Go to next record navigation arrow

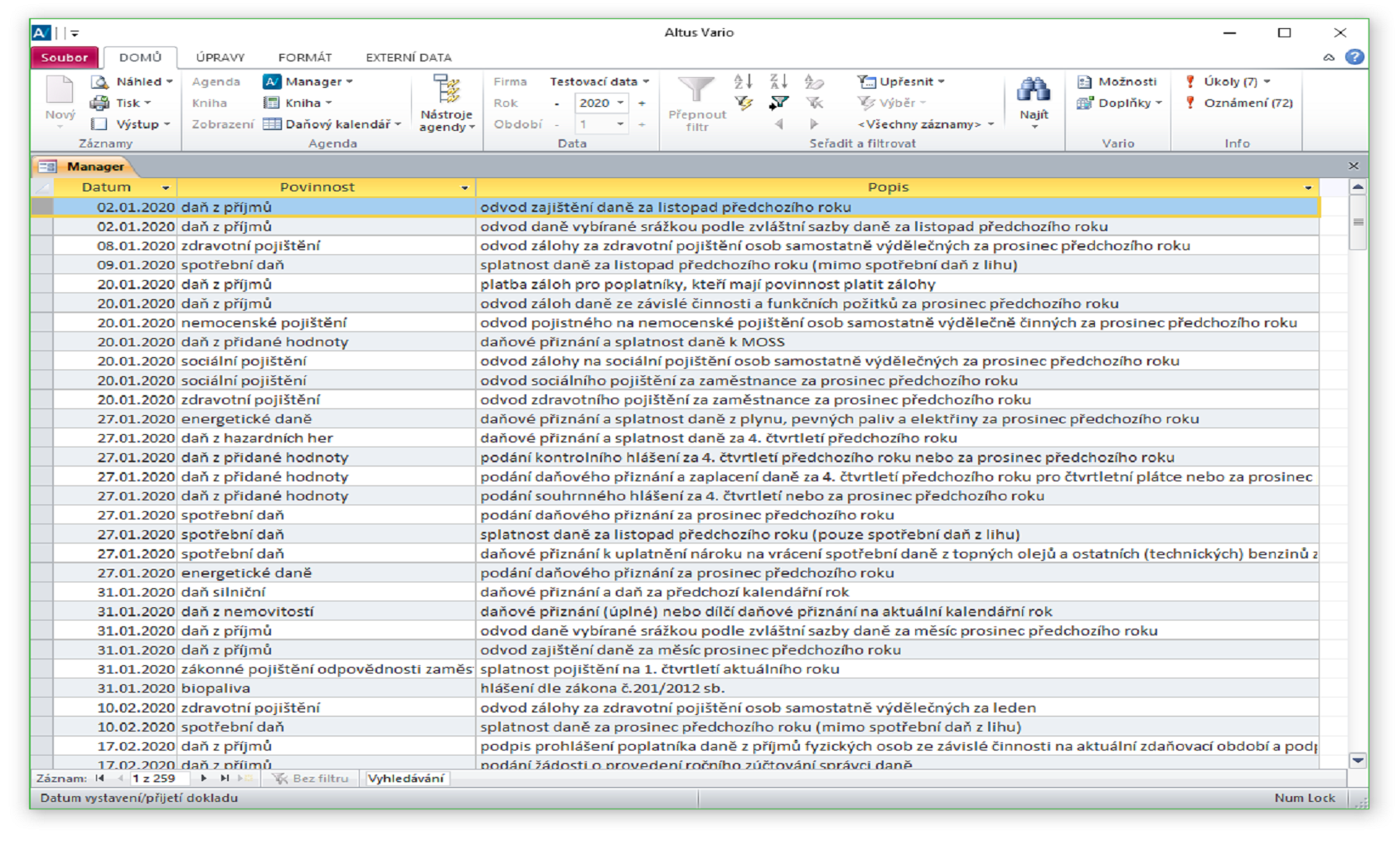[204, 778]
